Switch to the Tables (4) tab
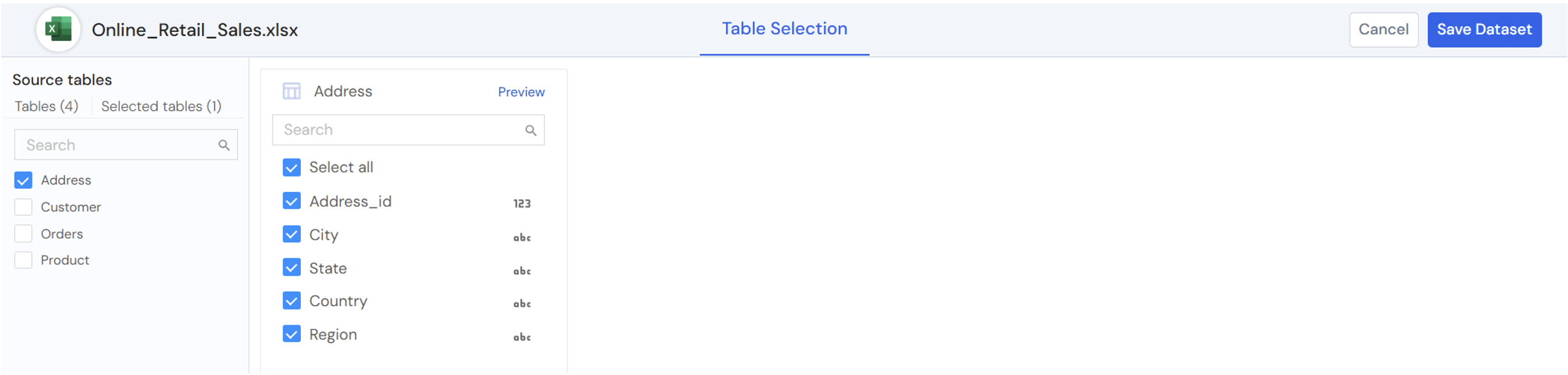Image resolution: width=1568 pixels, height=375 pixels. point(47,107)
